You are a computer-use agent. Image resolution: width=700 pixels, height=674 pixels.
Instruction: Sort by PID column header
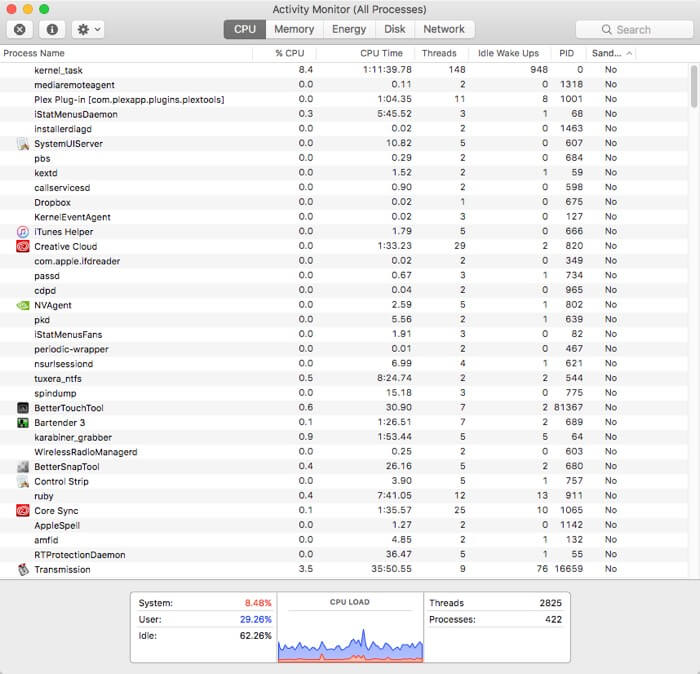(x=567, y=53)
